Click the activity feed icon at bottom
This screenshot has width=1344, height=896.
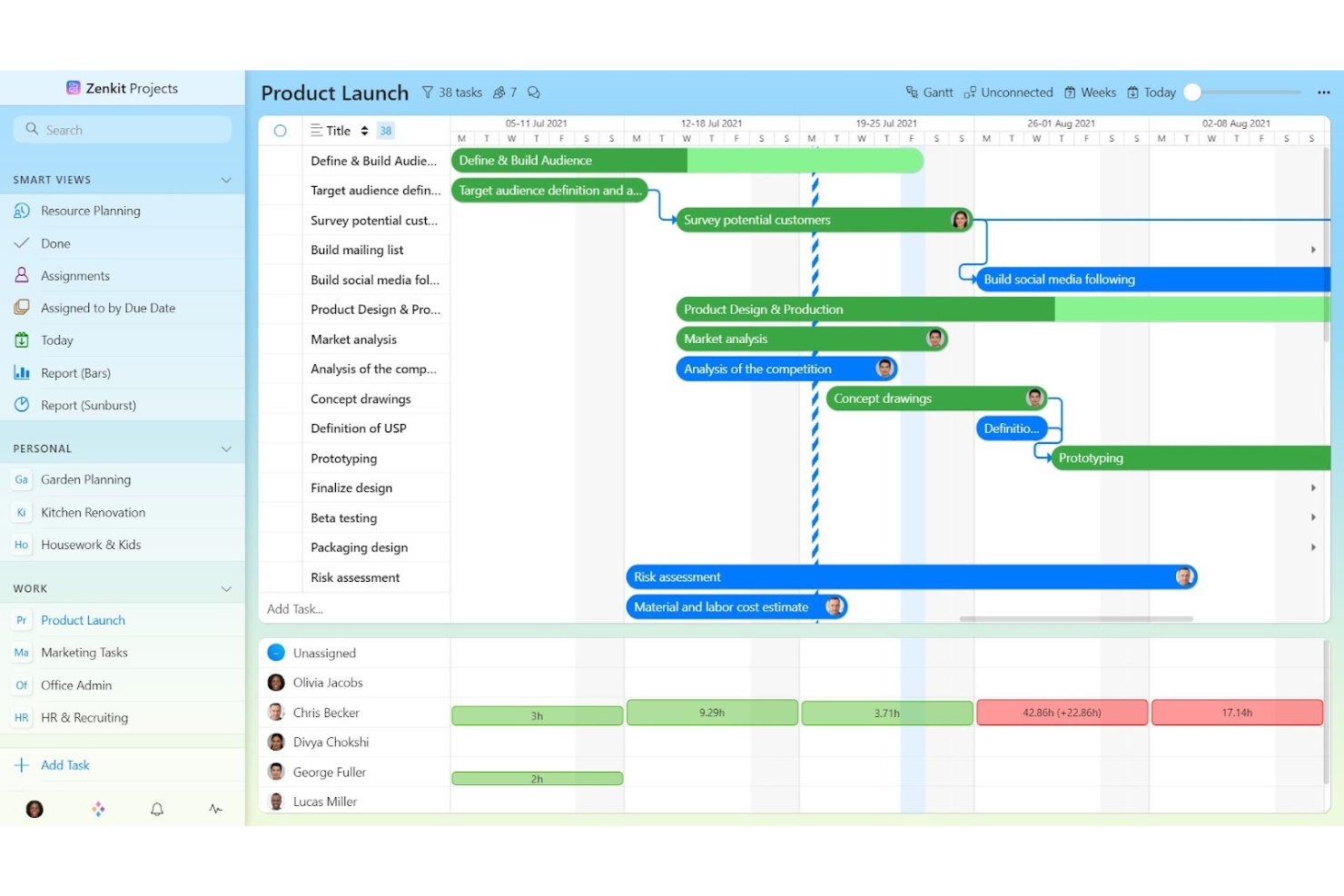[x=215, y=808]
